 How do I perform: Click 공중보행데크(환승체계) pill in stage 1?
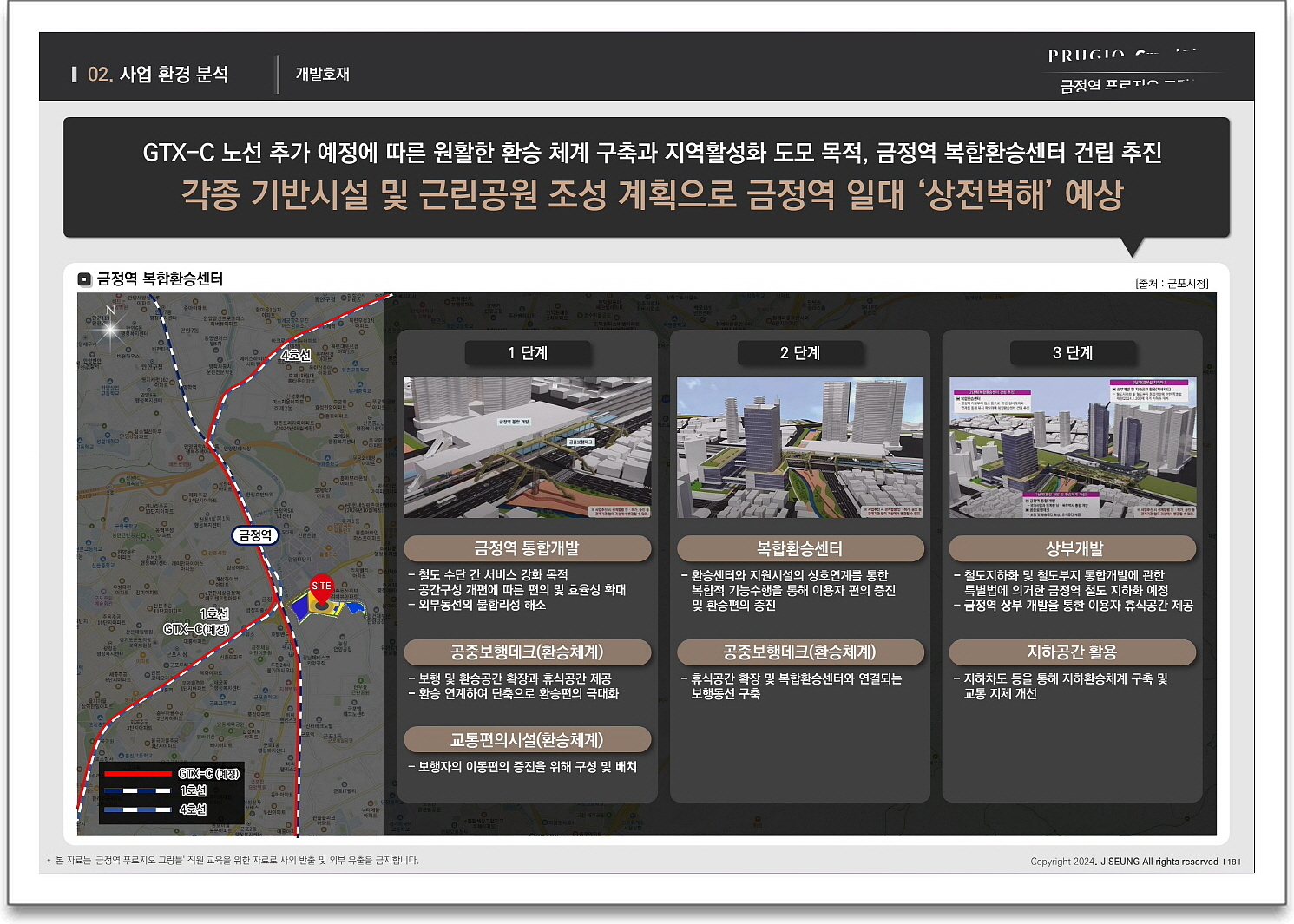pos(528,652)
